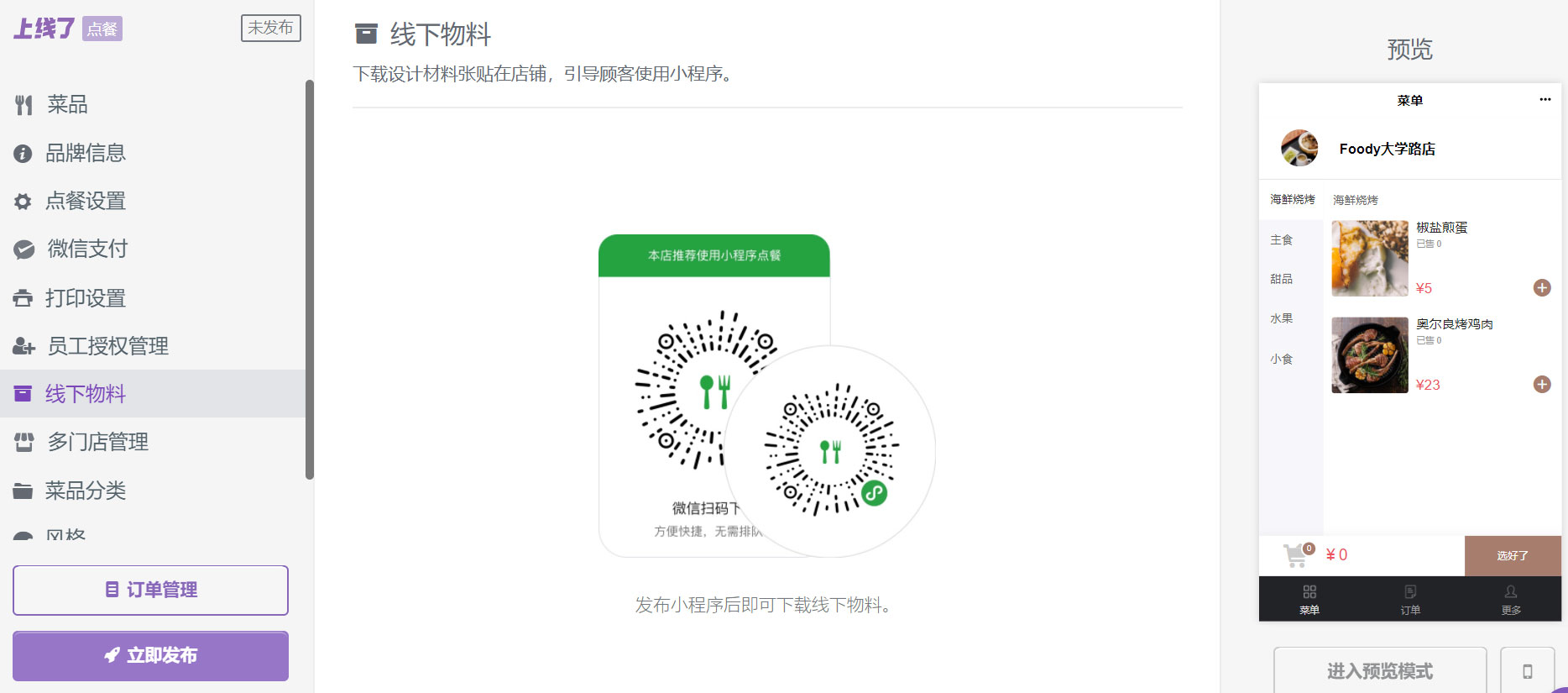This screenshot has height=693, width=1568.
Task: Add 椒盐煎蛋 with its plus icon
Action: (x=1541, y=288)
